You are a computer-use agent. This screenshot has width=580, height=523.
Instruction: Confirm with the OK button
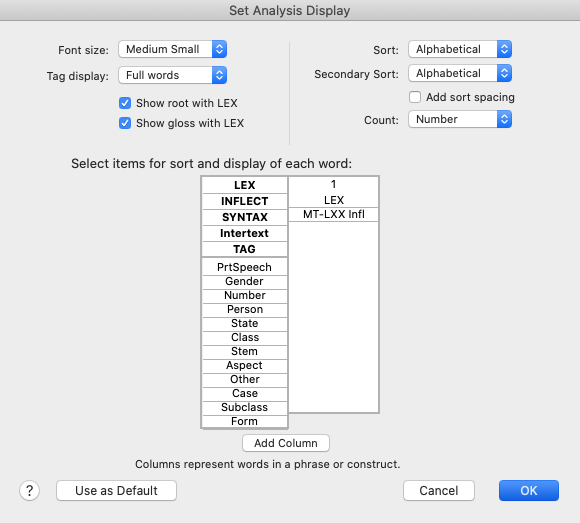click(529, 490)
